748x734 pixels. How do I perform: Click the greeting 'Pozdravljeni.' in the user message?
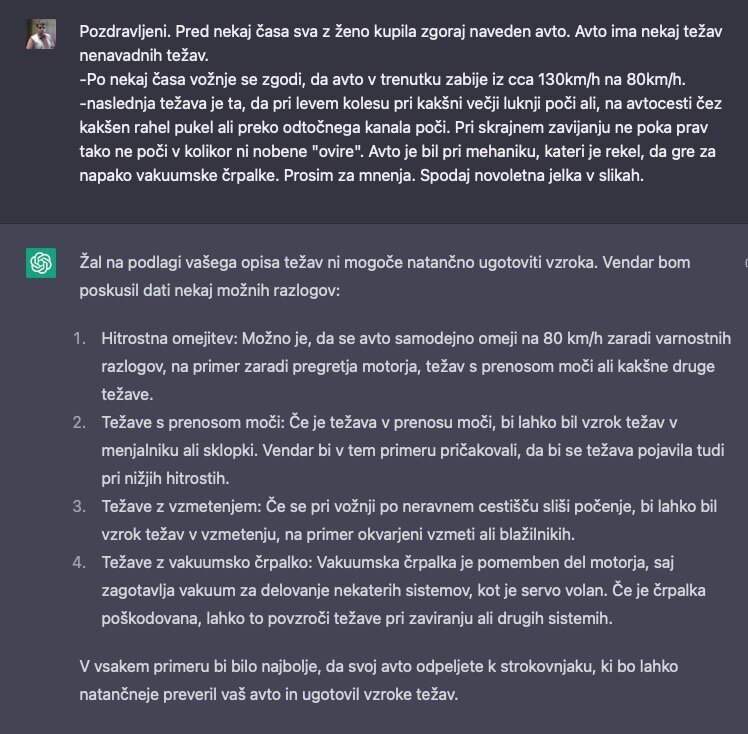125,31
